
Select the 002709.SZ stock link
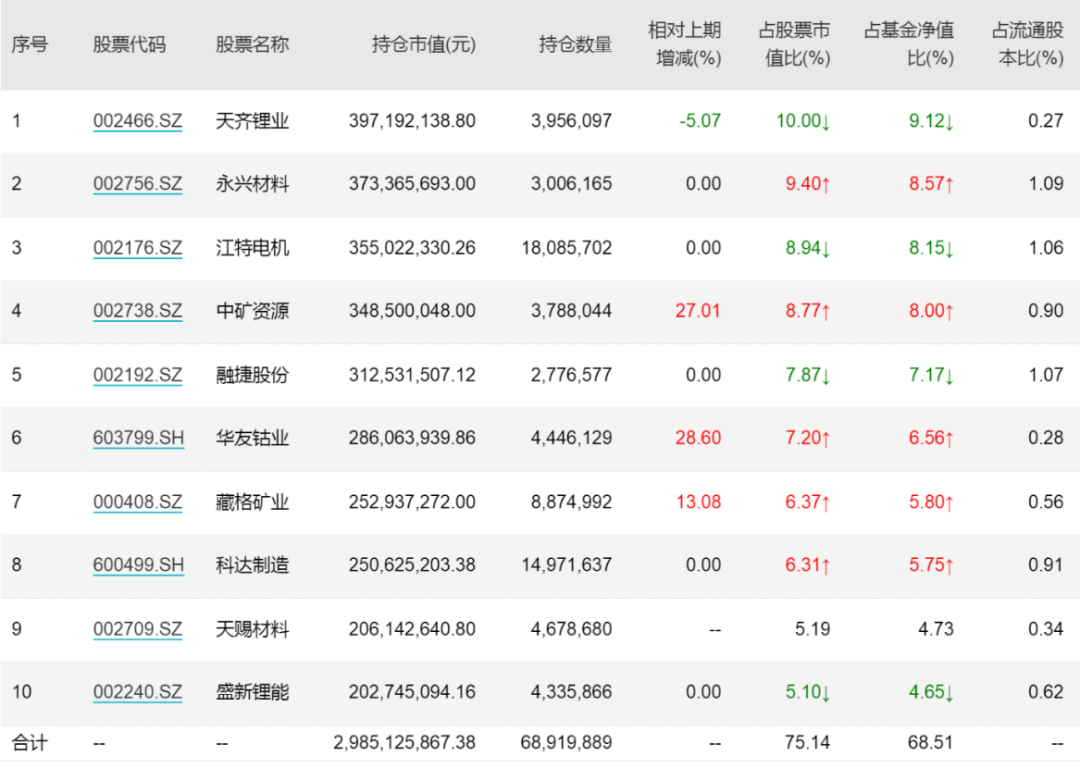[138, 629]
